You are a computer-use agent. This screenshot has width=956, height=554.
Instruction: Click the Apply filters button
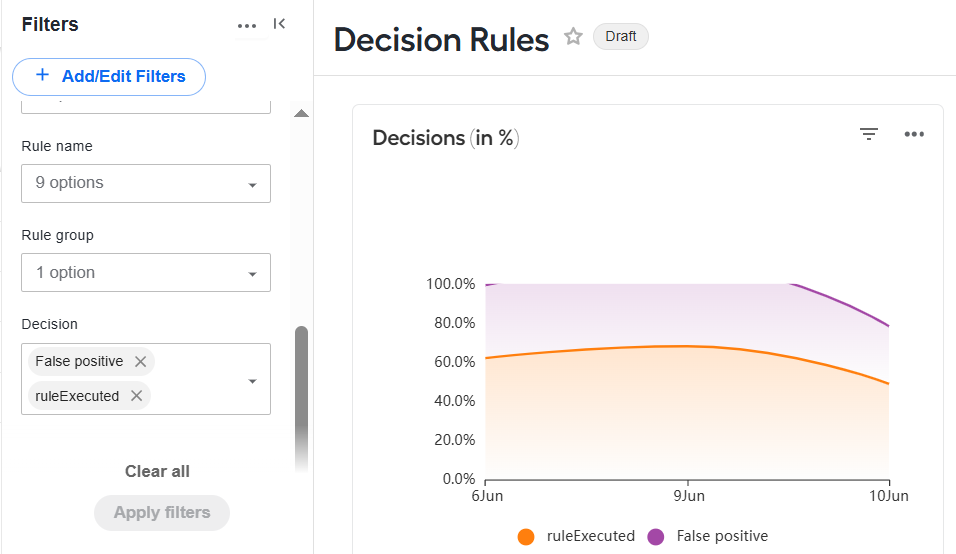pyautogui.click(x=162, y=513)
